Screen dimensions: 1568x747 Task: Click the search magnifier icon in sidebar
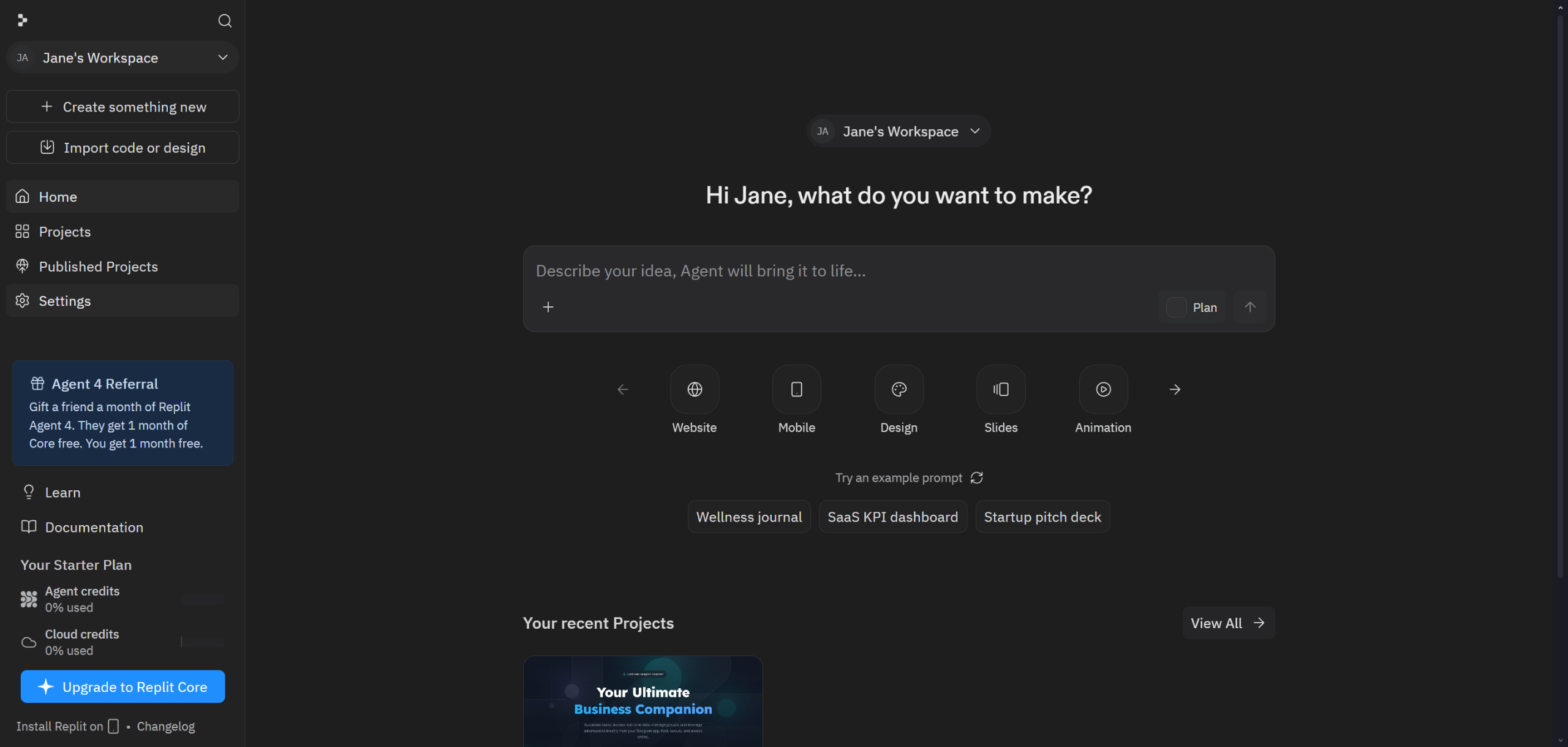tap(225, 21)
